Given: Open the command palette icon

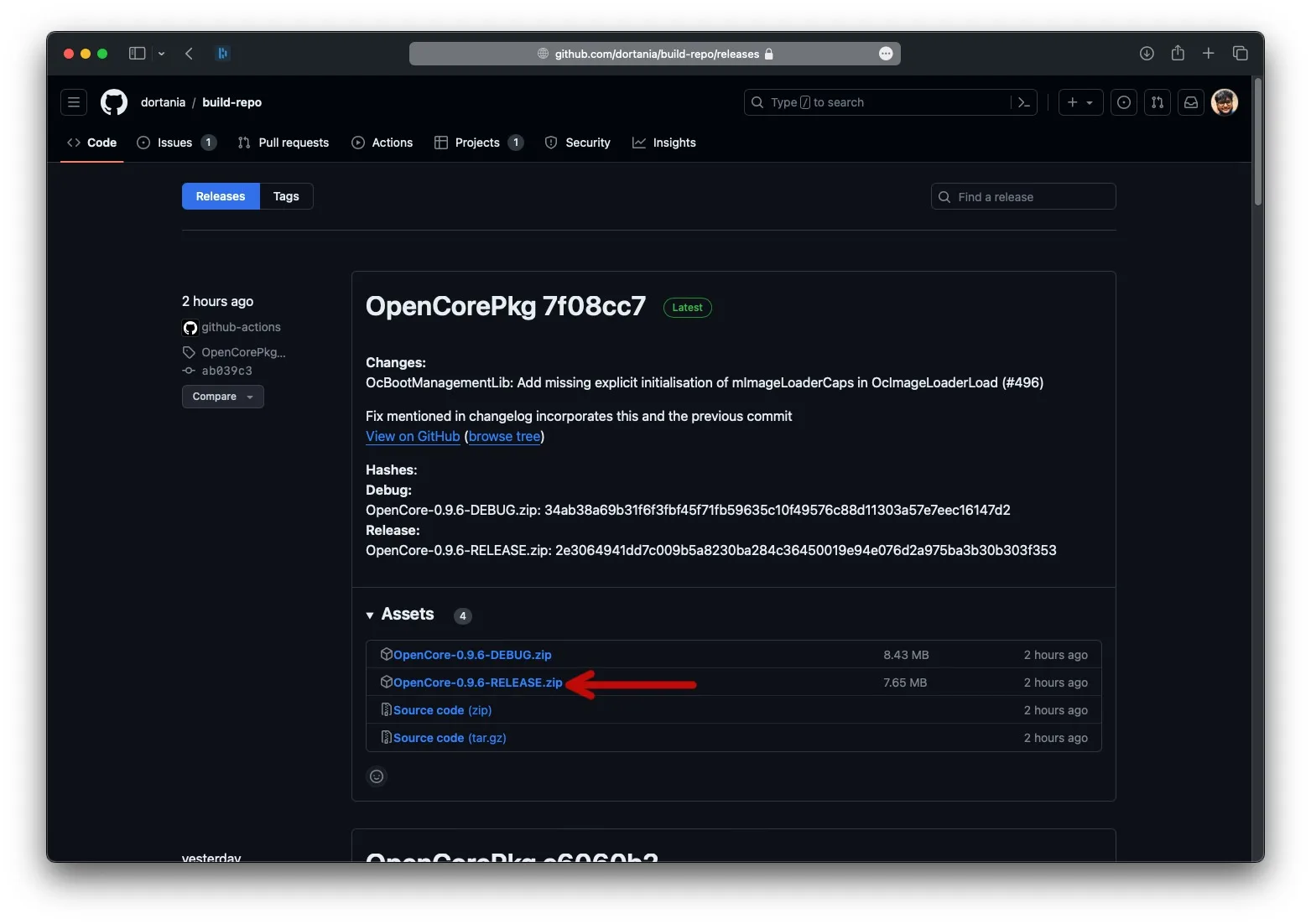Looking at the screenshot, I should [1024, 102].
